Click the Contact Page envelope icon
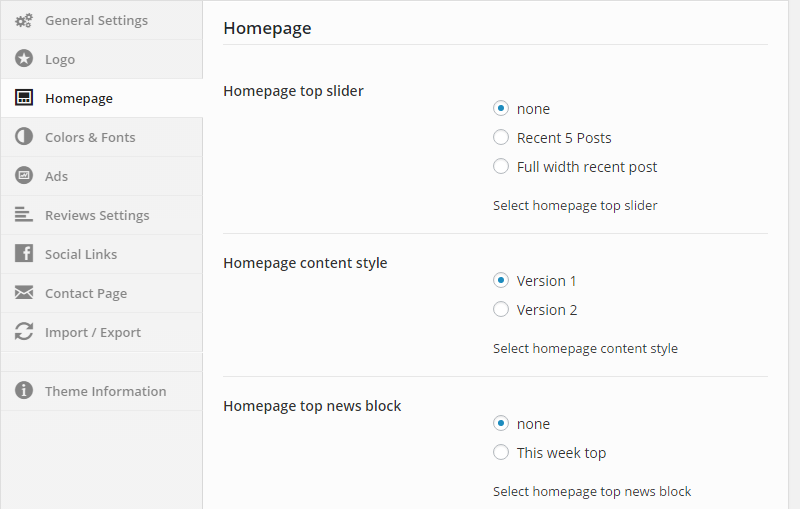This screenshot has width=800, height=509. coord(24,293)
